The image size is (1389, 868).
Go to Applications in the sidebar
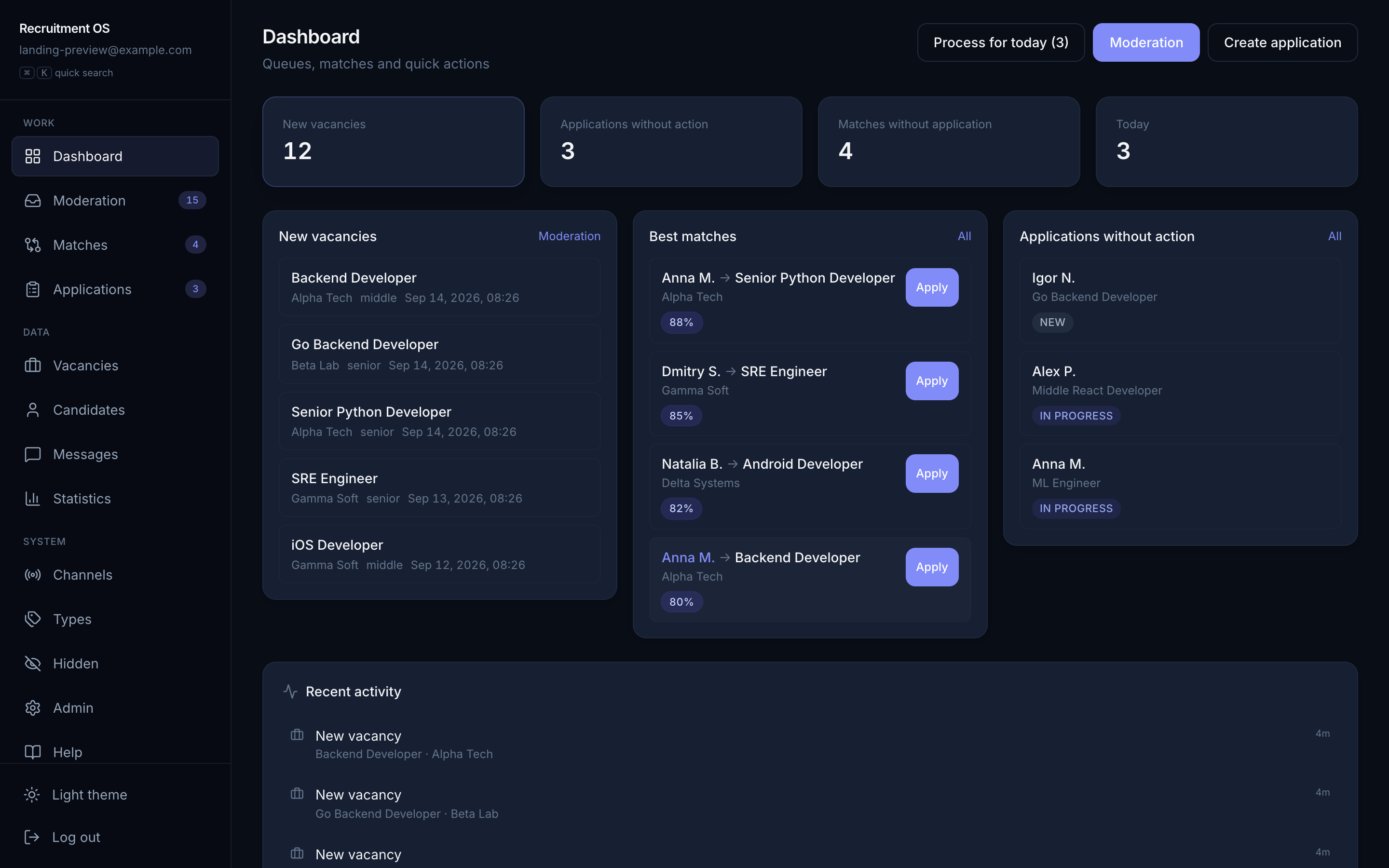(x=115, y=289)
